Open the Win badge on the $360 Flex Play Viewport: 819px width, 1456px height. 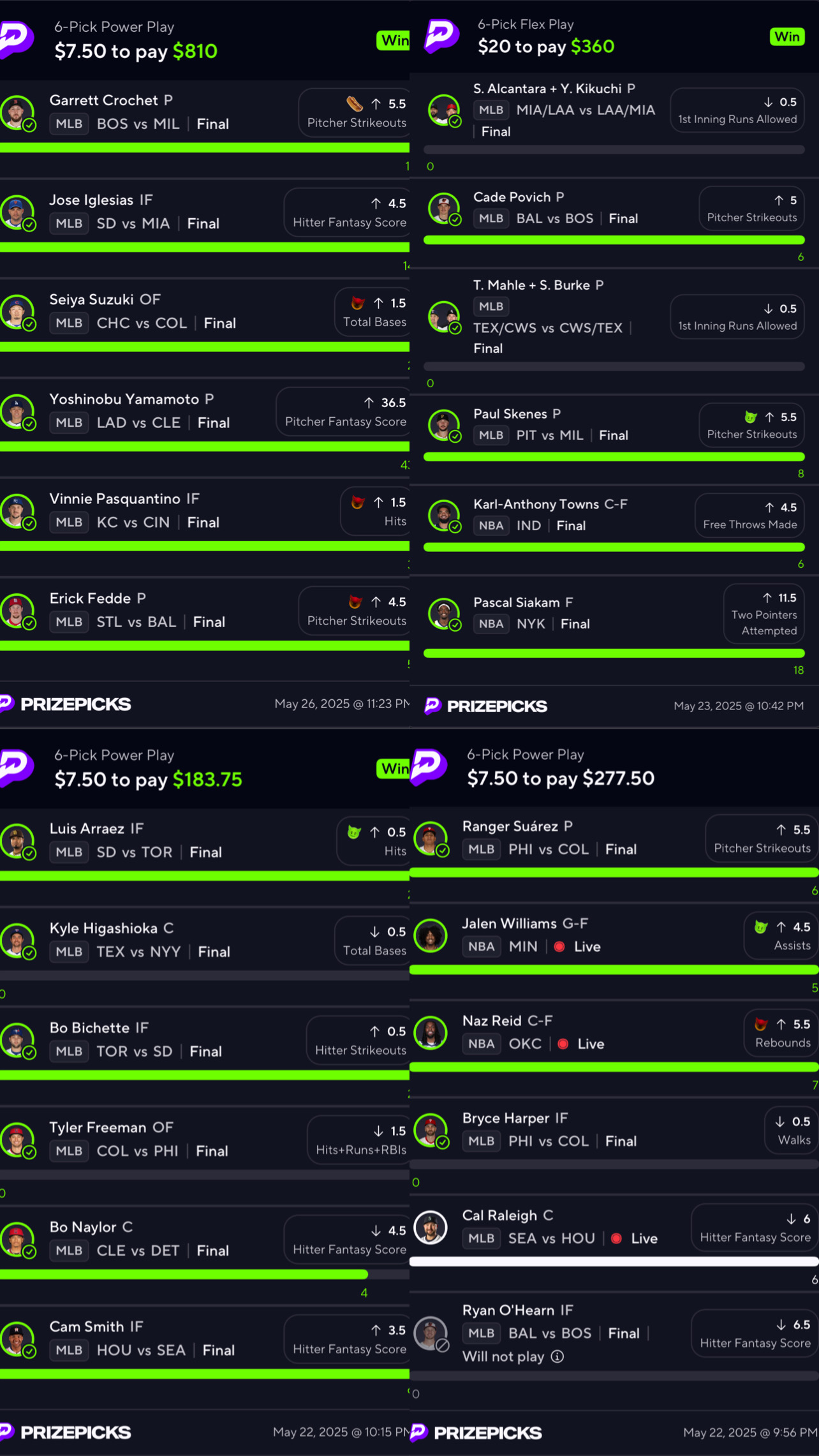click(786, 37)
